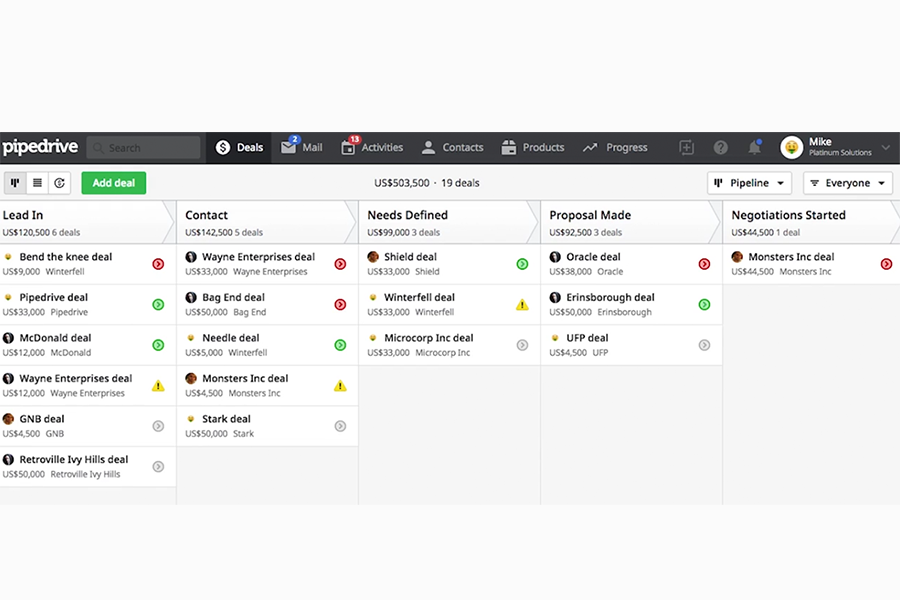
Task: Open the Pipedrive deal card
Action: [87, 304]
